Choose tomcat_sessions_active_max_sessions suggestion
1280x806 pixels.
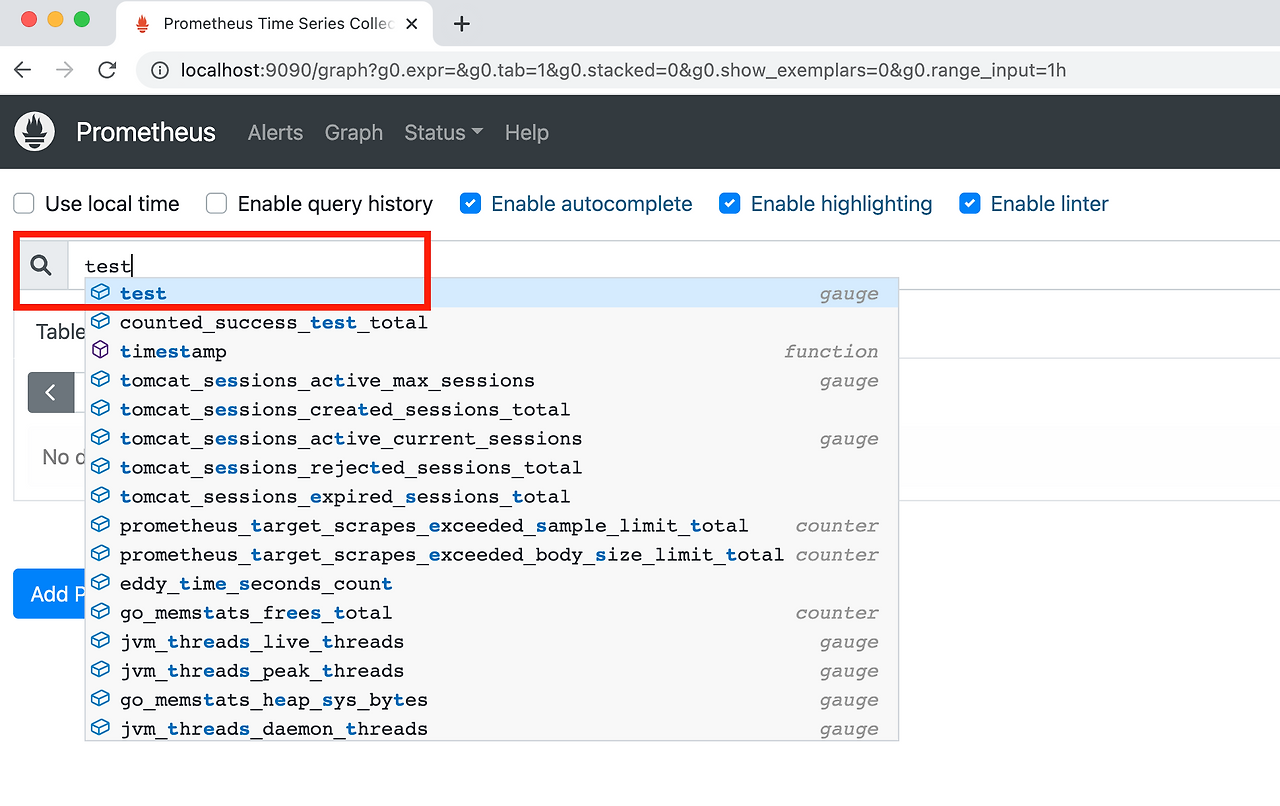491,380
